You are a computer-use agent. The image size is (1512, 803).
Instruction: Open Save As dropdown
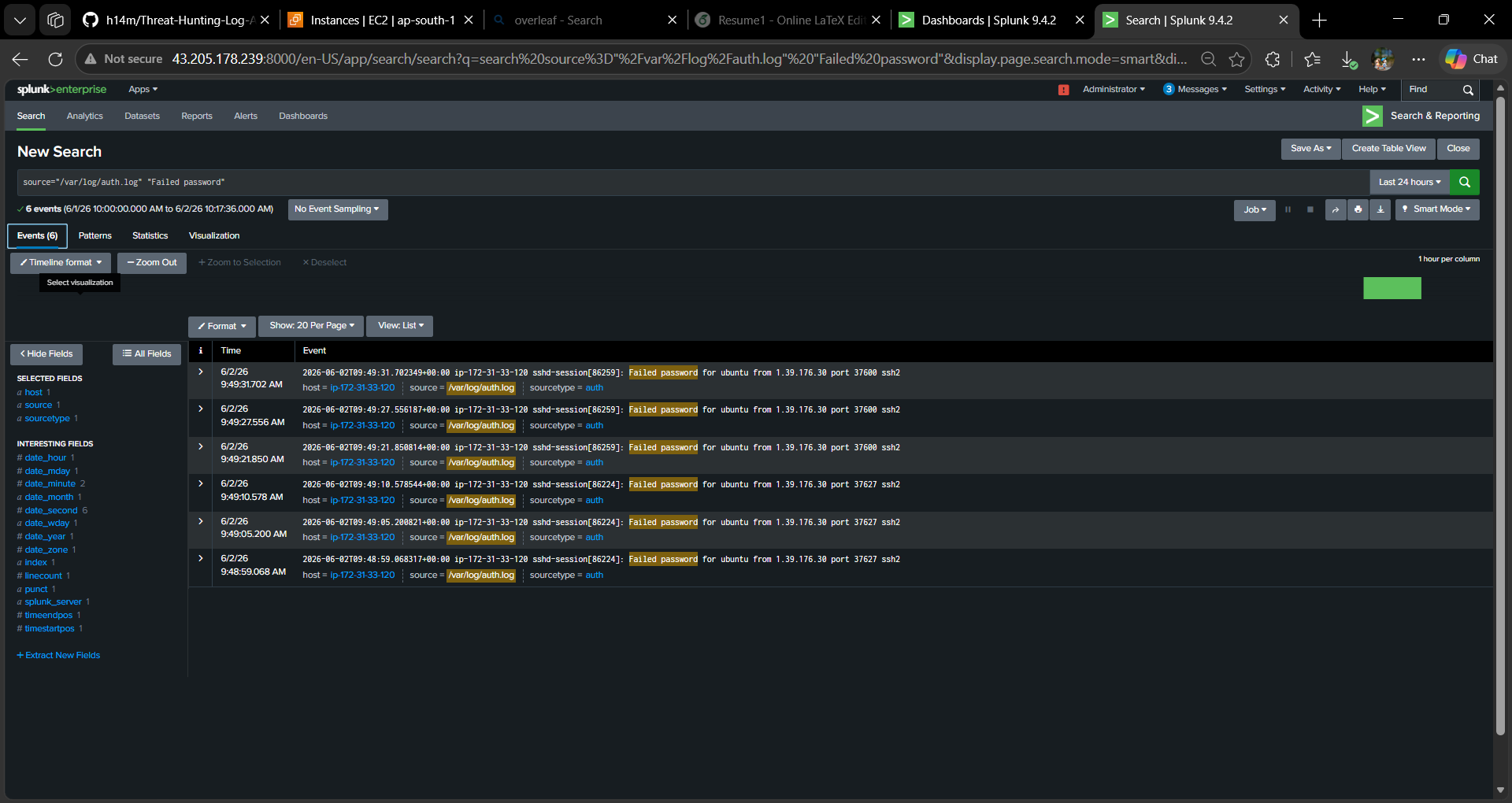point(1310,149)
